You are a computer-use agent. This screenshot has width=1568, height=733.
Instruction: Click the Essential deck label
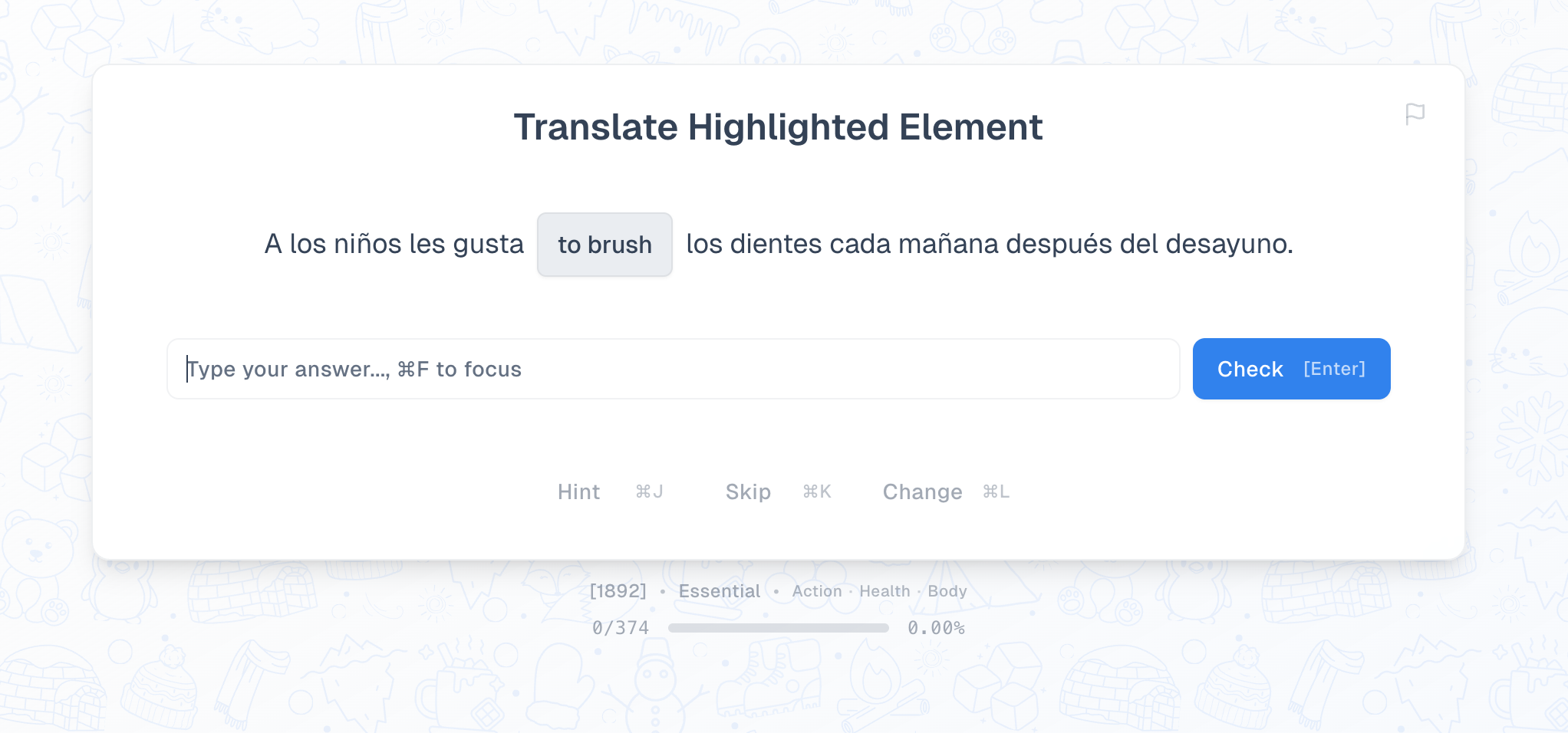click(x=719, y=590)
